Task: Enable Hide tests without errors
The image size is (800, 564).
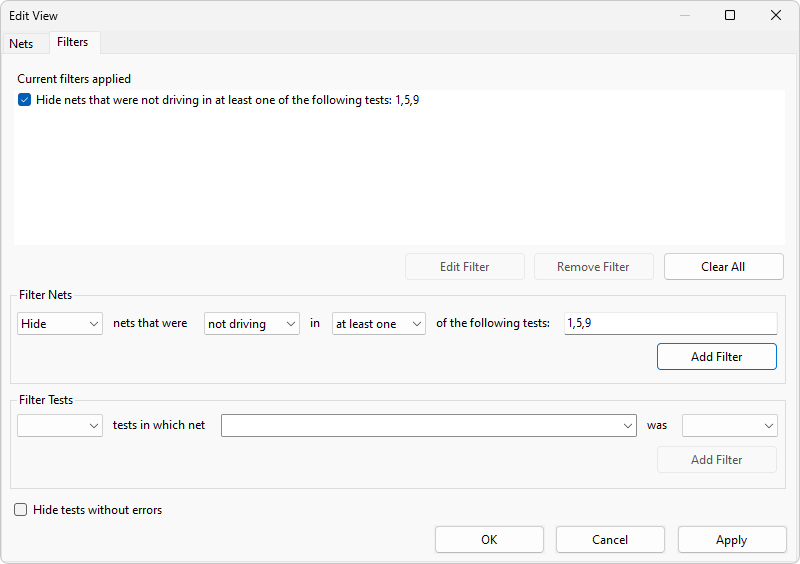Action: coord(21,510)
